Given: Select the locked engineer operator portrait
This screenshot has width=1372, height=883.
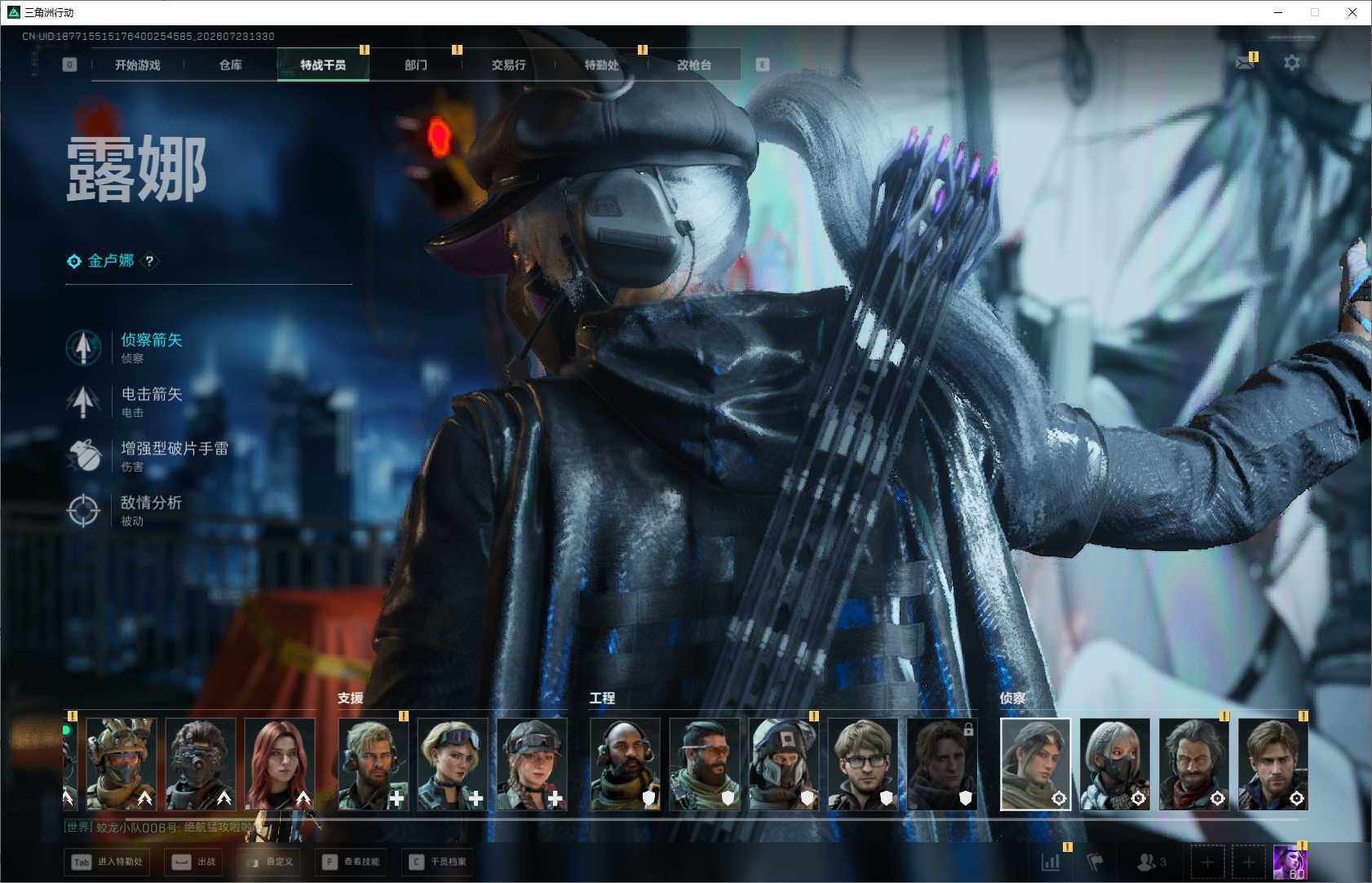Looking at the screenshot, I should [942, 764].
